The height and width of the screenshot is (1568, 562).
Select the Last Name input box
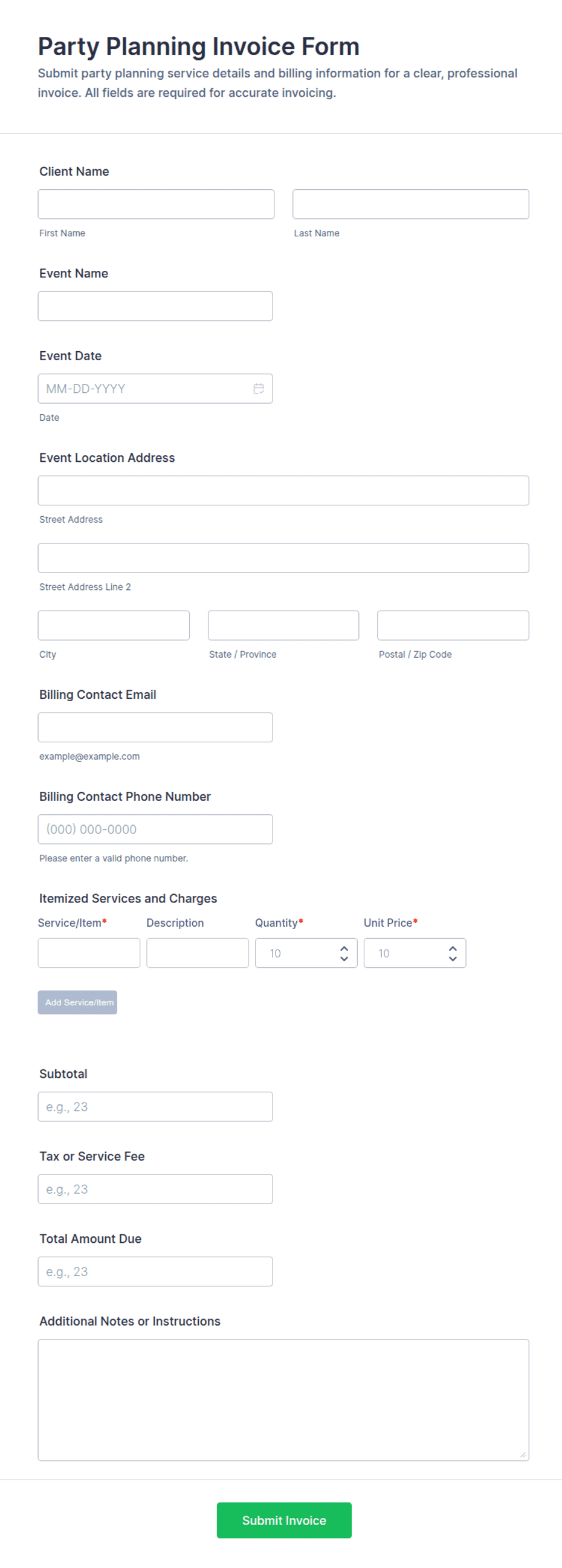[x=410, y=204]
